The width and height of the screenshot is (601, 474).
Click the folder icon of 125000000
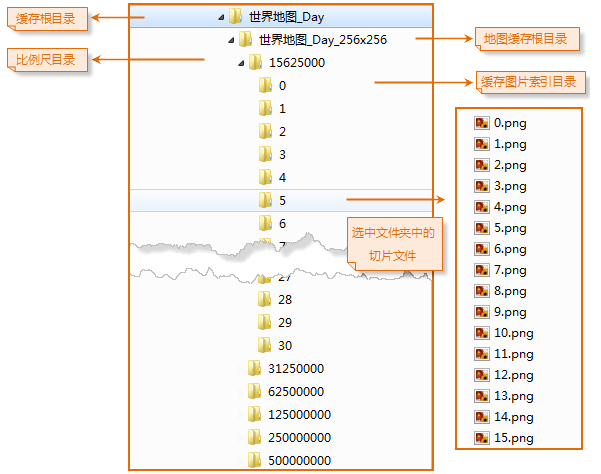255,414
